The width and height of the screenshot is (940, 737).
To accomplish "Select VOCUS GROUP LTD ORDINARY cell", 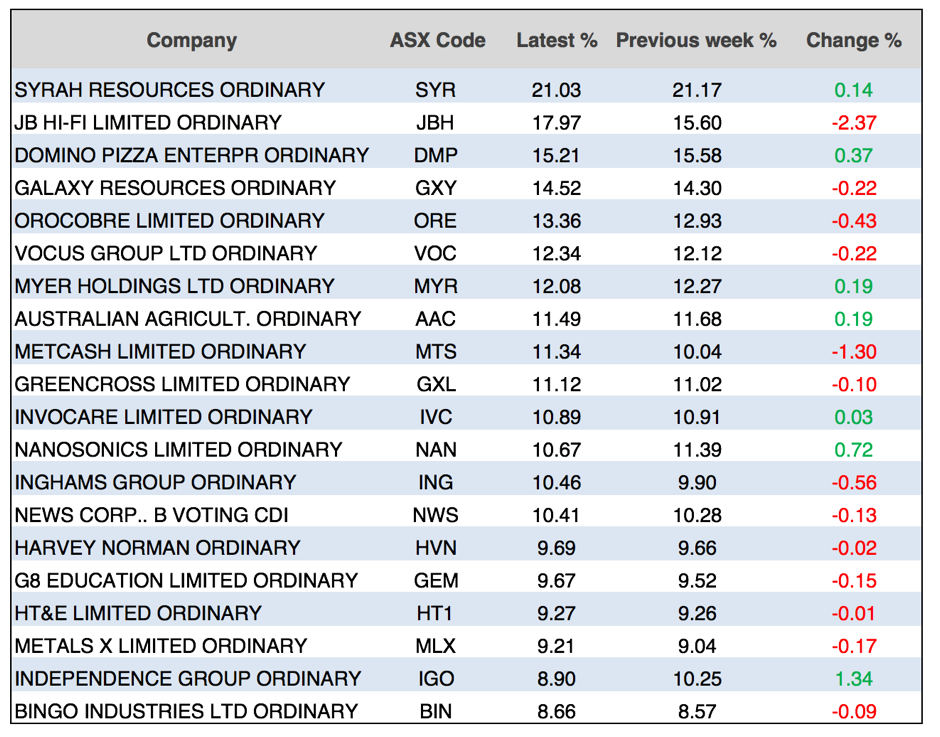I will tap(166, 254).
